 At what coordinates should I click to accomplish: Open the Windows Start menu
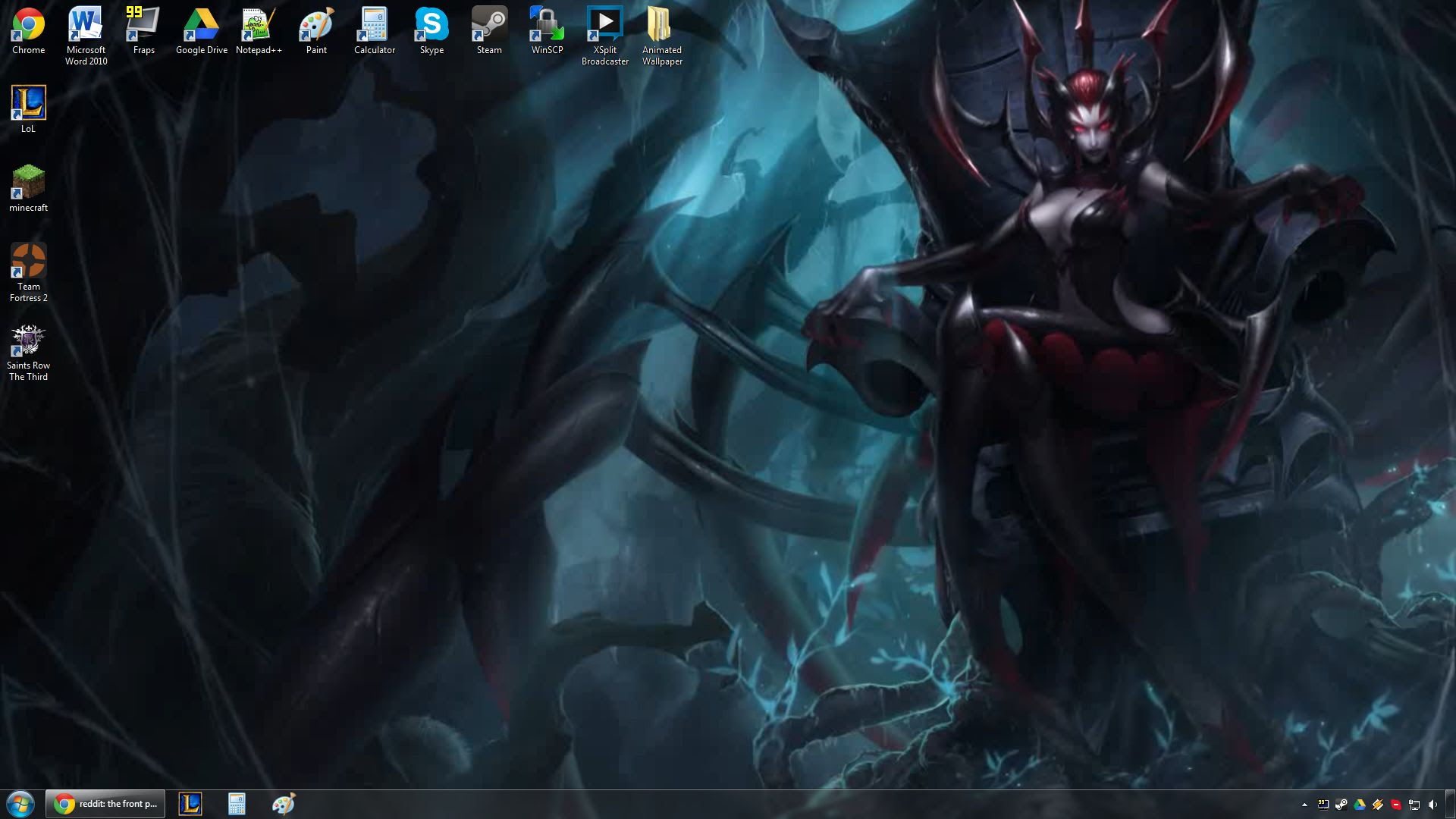(20, 804)
